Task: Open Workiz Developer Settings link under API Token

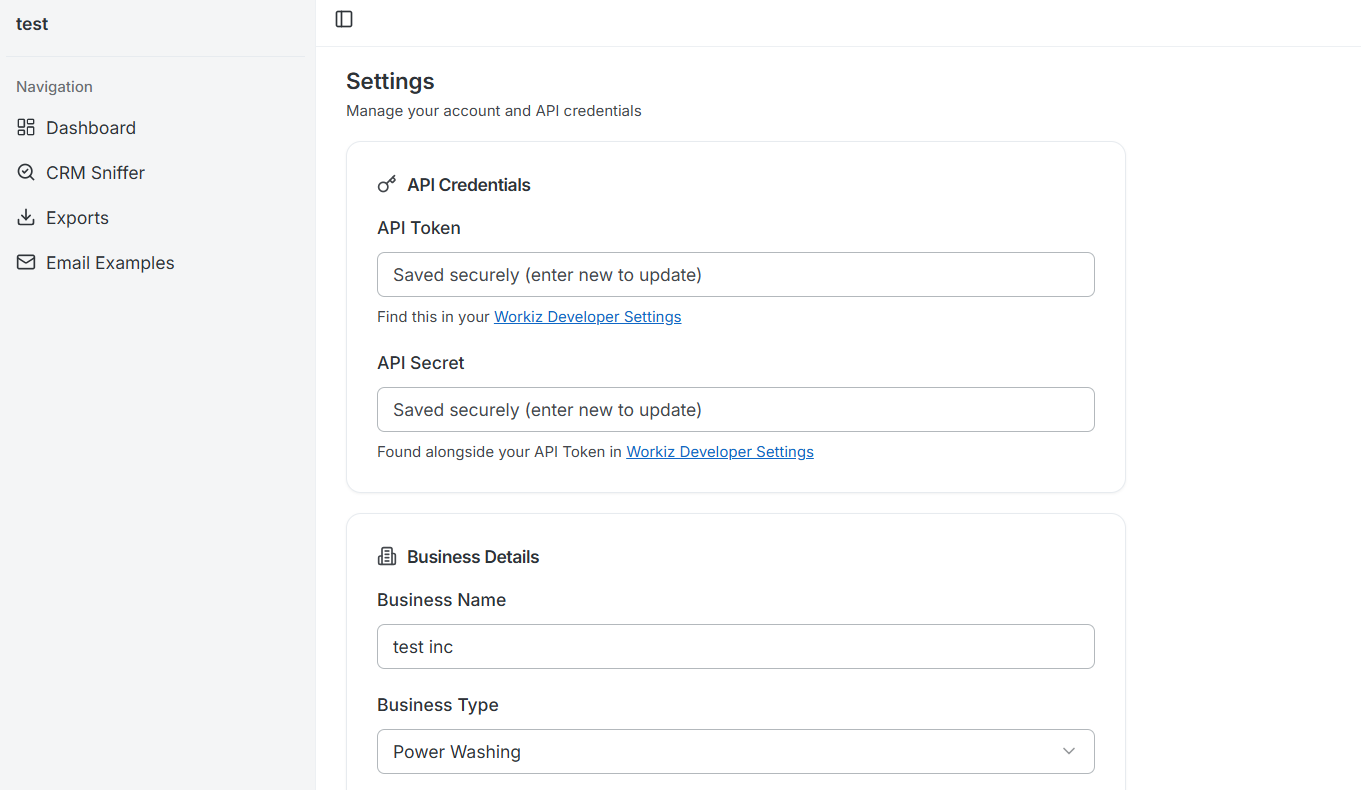Action: tap(587, 316)
